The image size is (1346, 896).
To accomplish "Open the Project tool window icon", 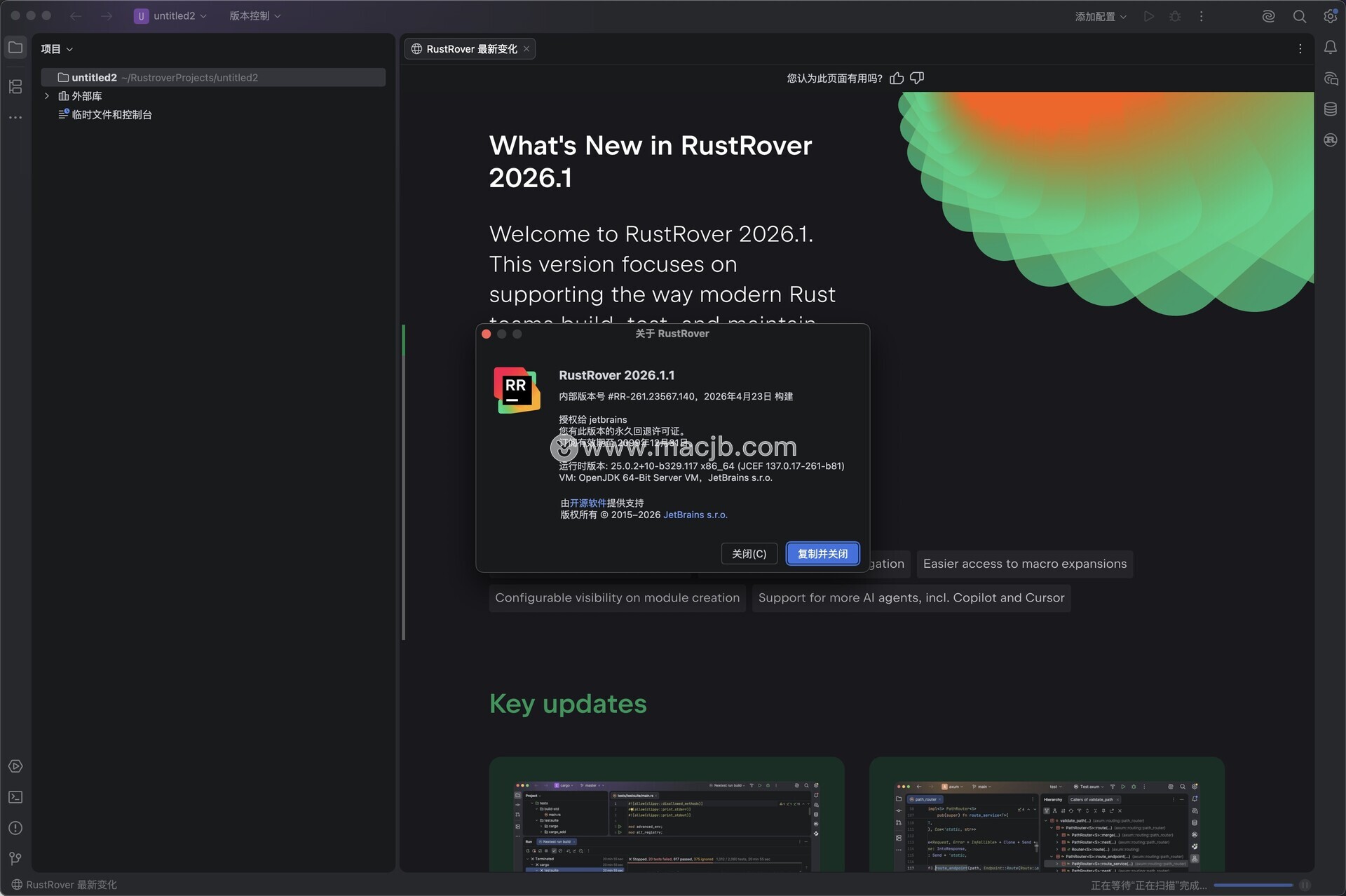I will point(15,48).
